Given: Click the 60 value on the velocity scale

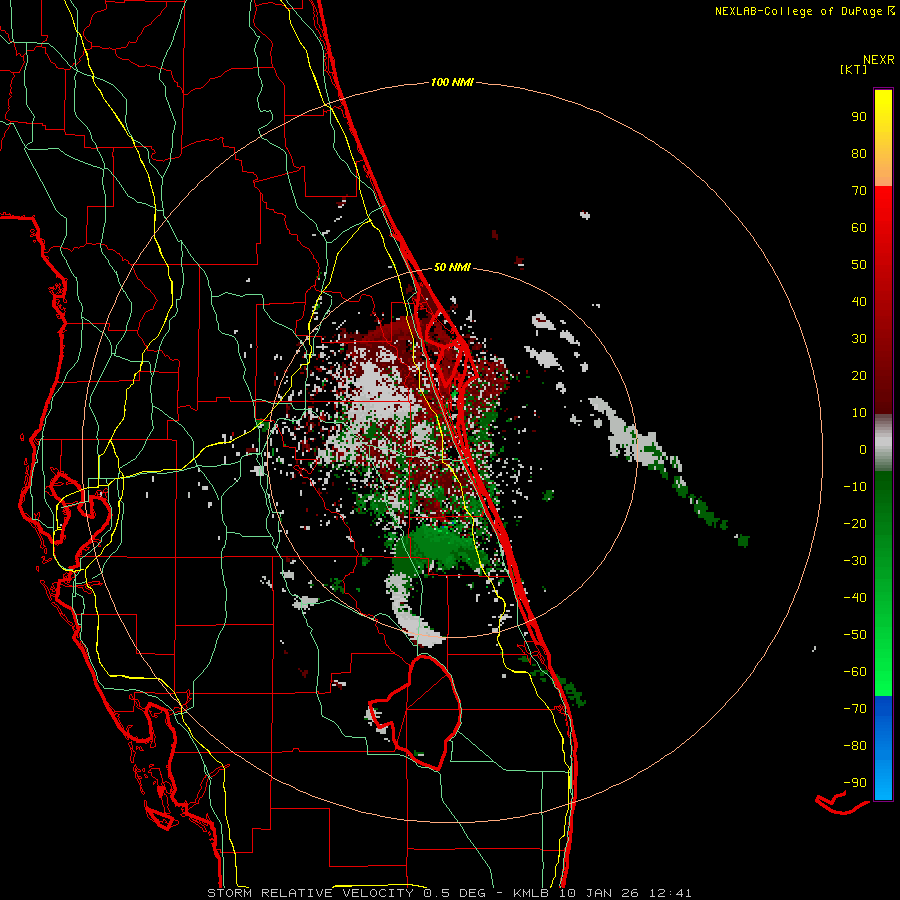Looking at the screenshot, I should 859,228.
